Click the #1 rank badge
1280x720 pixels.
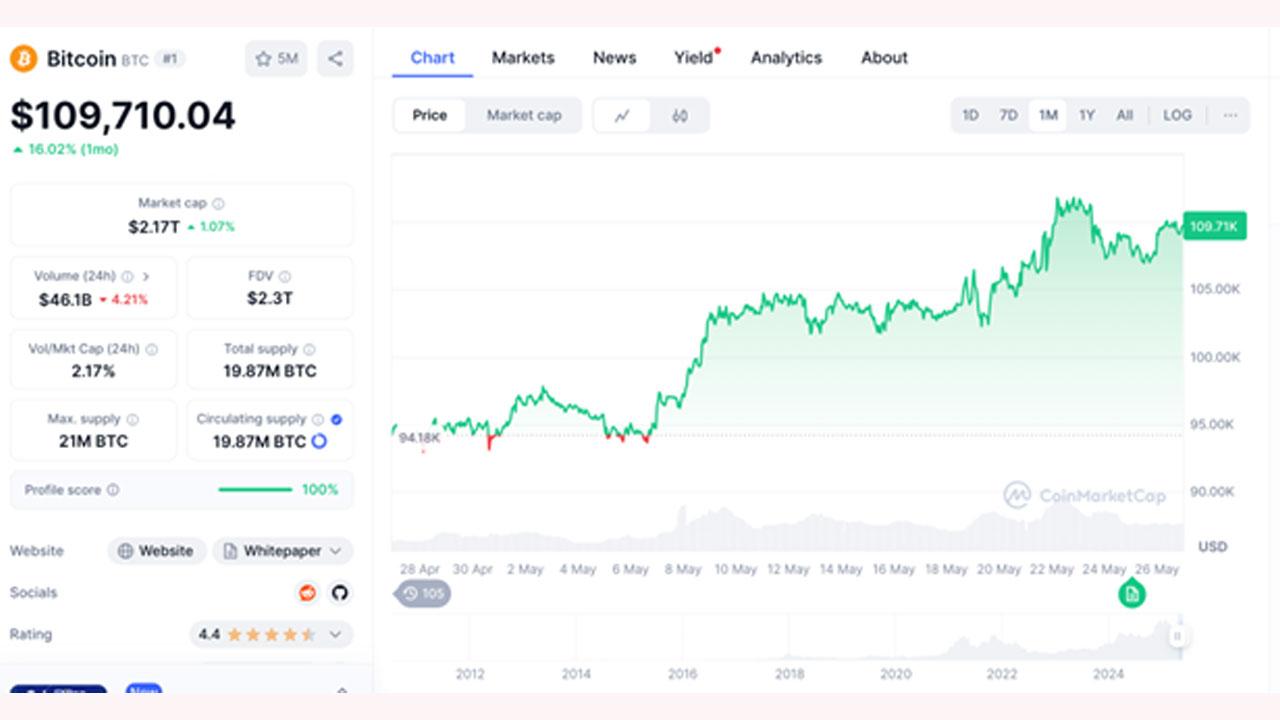(x=170, y=59)
